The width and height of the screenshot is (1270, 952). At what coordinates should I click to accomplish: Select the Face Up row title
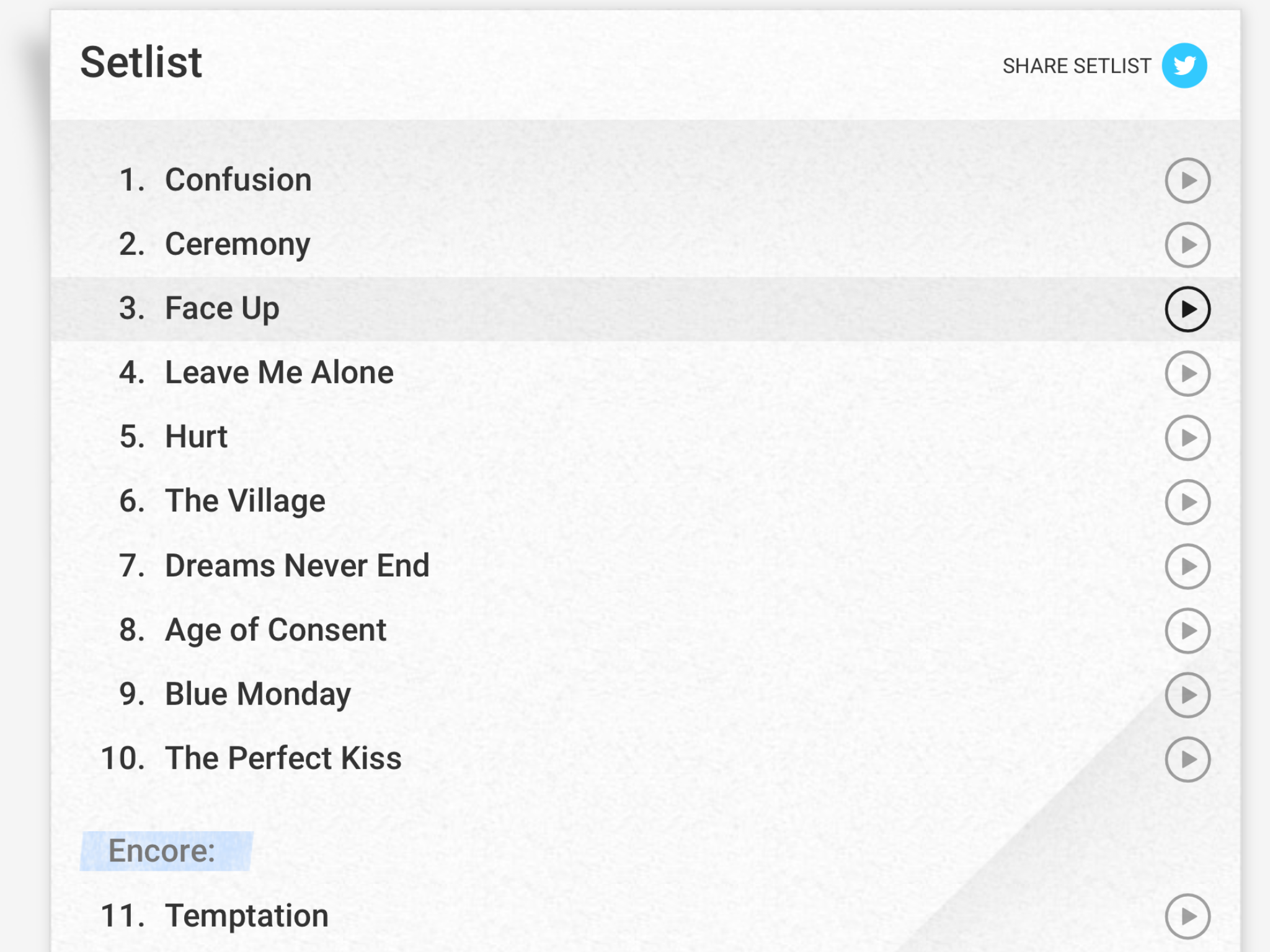(x=222, y=309)
